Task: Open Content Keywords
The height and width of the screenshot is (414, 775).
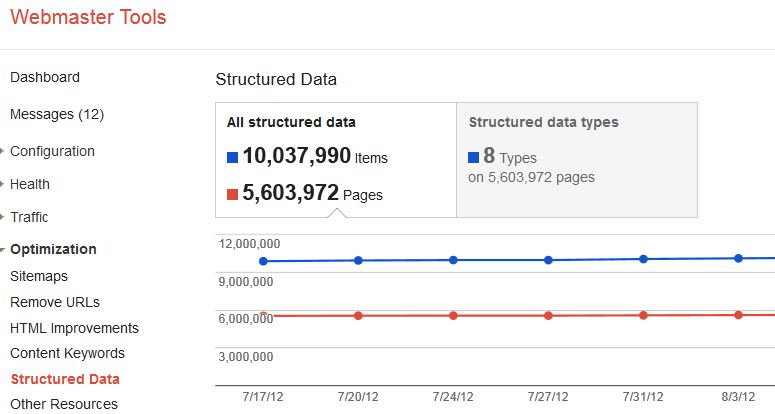Action: (67, 353)
